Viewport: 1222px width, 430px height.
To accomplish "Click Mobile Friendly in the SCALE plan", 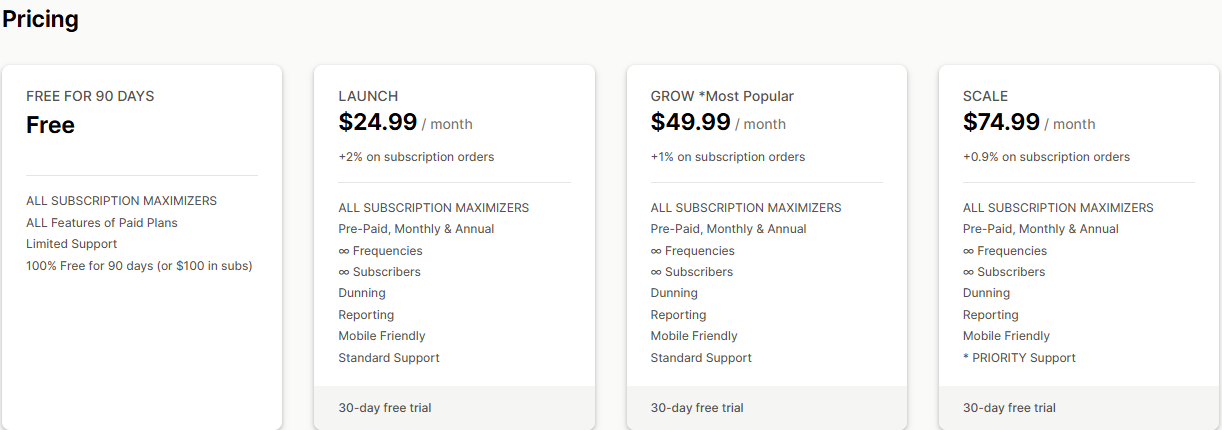I will (x=1006, y=336).
